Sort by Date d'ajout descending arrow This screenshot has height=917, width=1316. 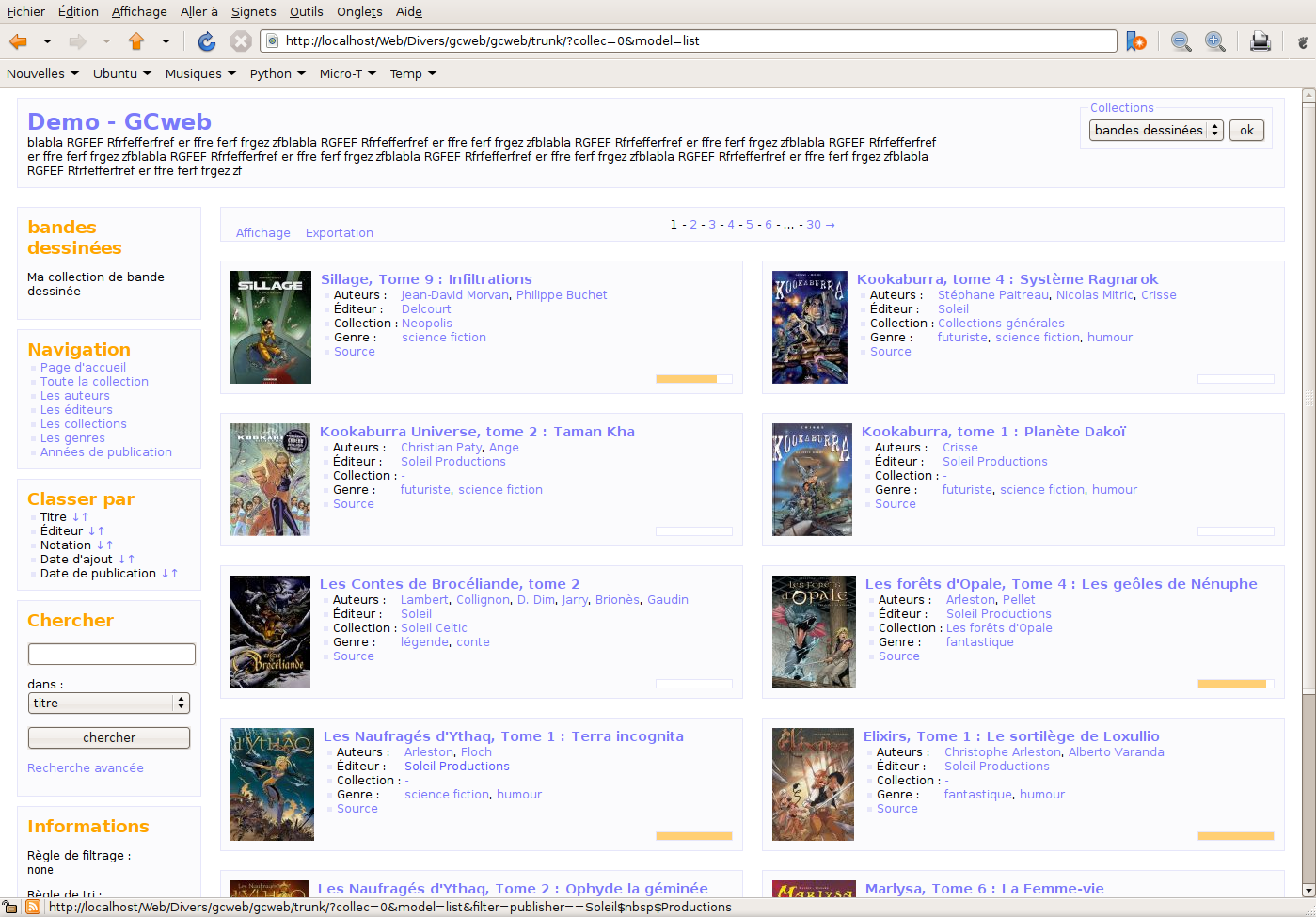(121, 560)
